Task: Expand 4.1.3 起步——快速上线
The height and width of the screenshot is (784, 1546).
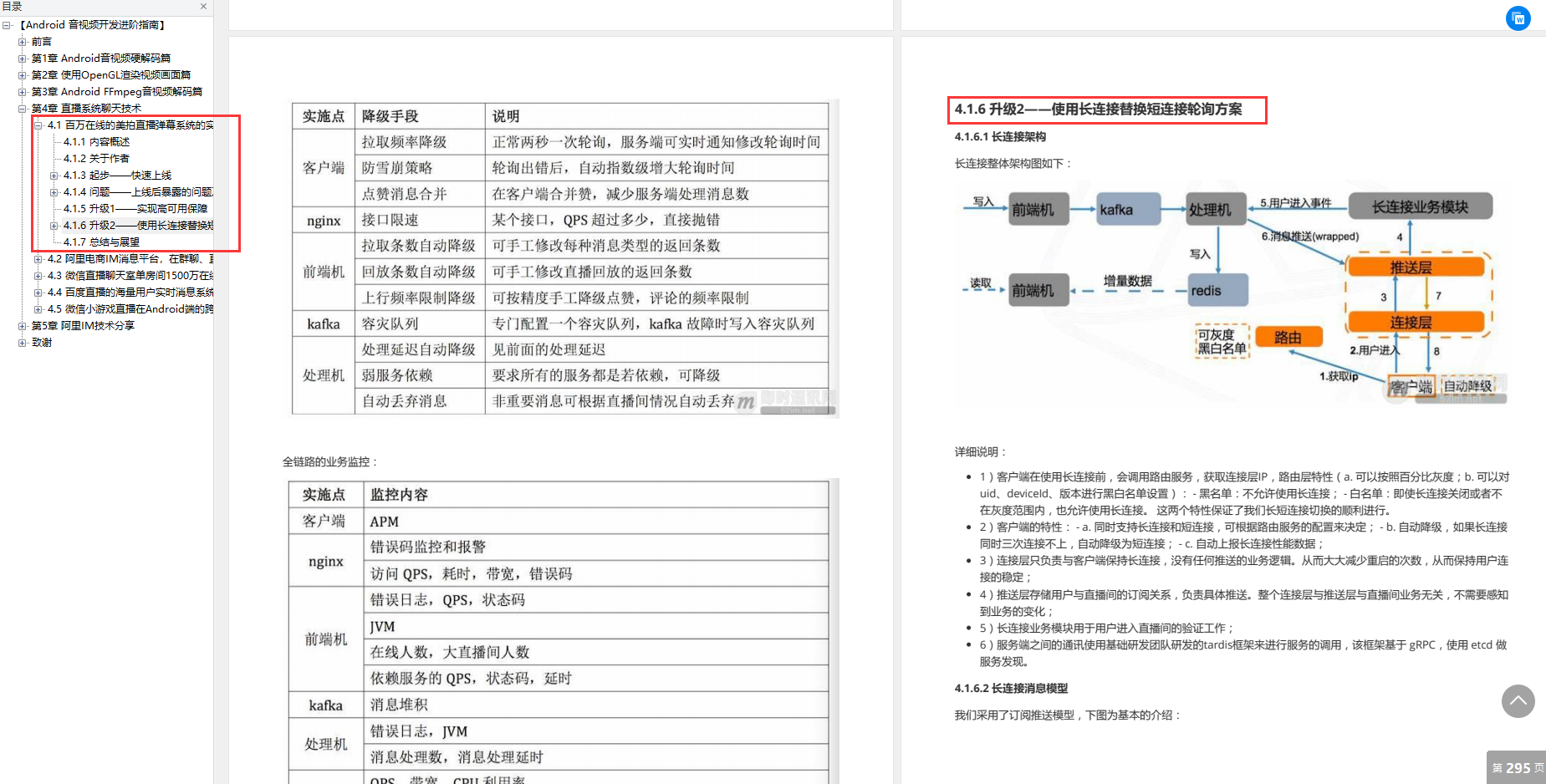Action: pos(53,175)
